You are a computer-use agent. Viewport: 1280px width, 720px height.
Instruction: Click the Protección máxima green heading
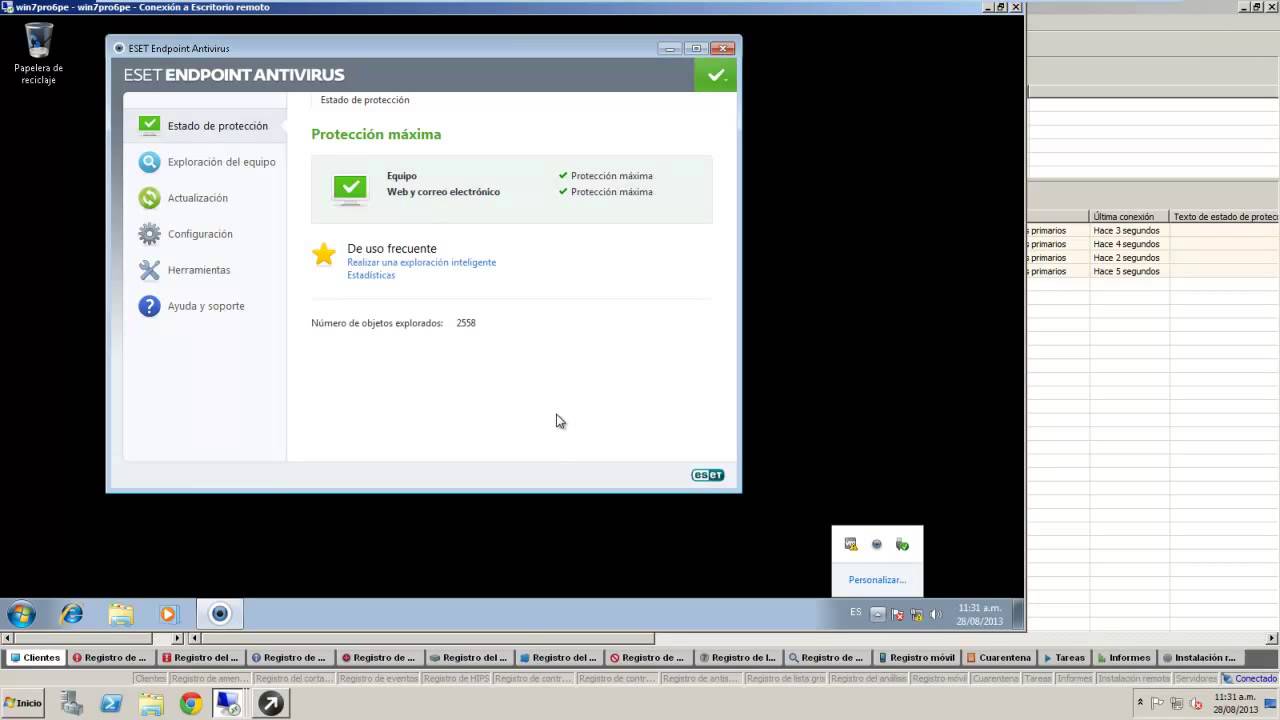[x=376, y=134]
